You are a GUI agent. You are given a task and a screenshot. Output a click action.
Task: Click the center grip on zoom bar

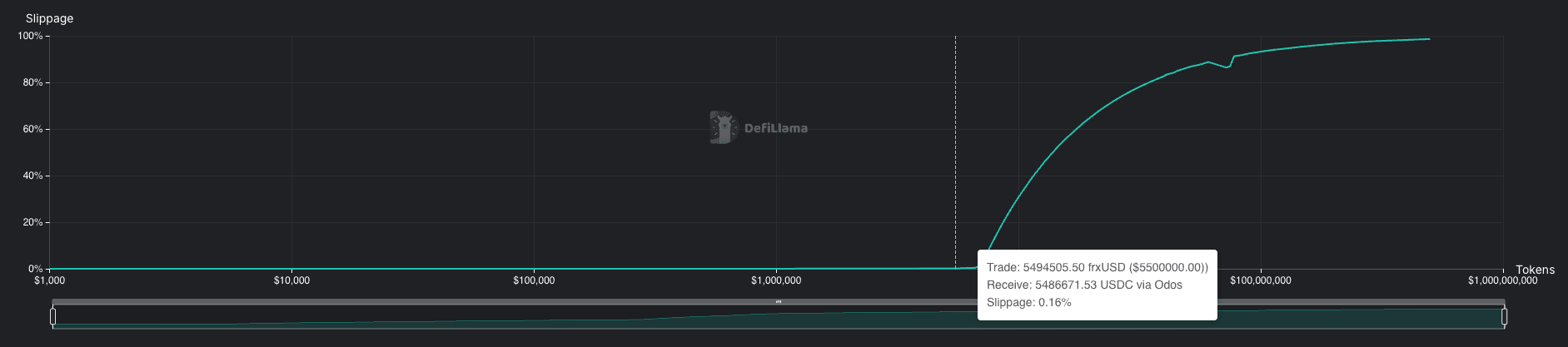[778, 301]
